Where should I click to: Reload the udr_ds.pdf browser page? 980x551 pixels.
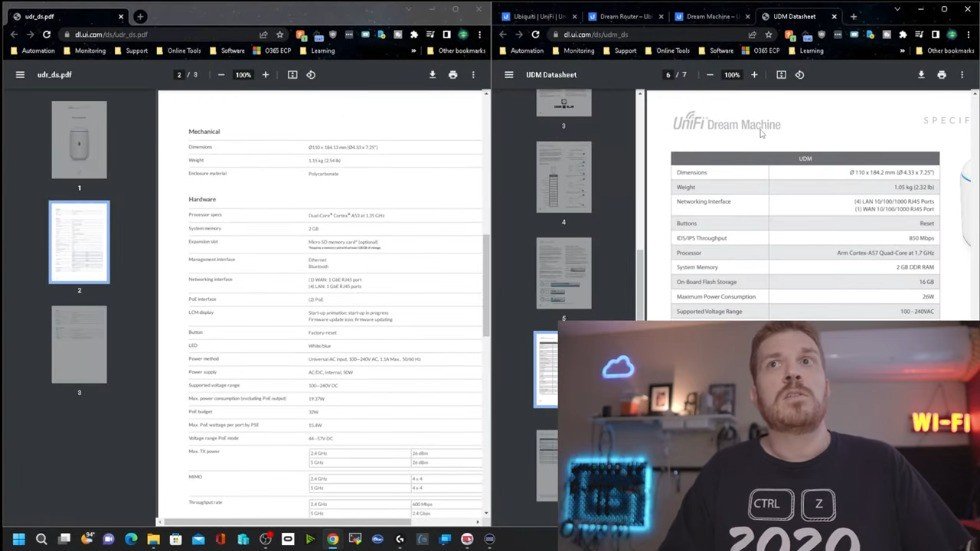tap(46, 35)
